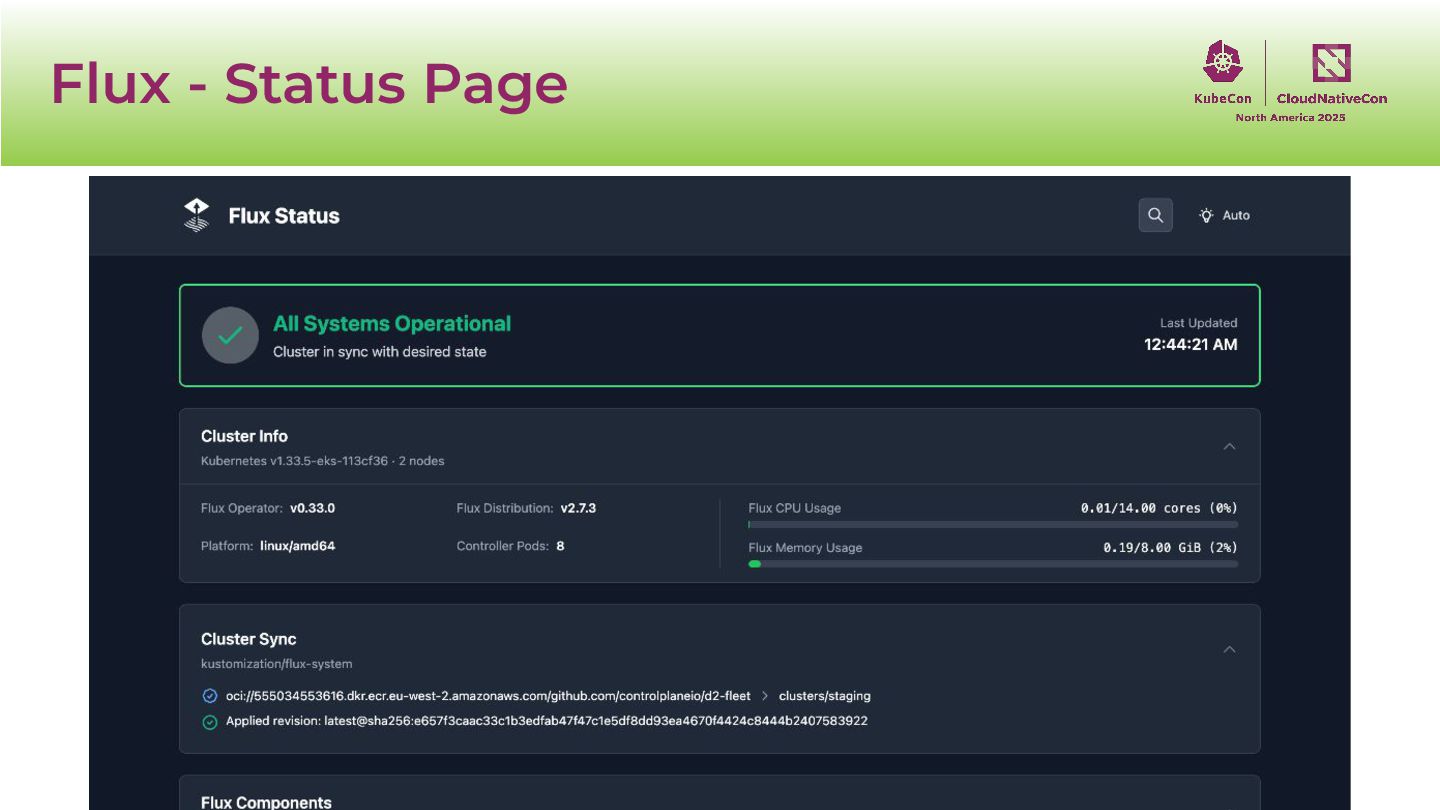Click the Cluster Info heading
This screenshot has width=1440, height=810.
click(x=244, y=436)
